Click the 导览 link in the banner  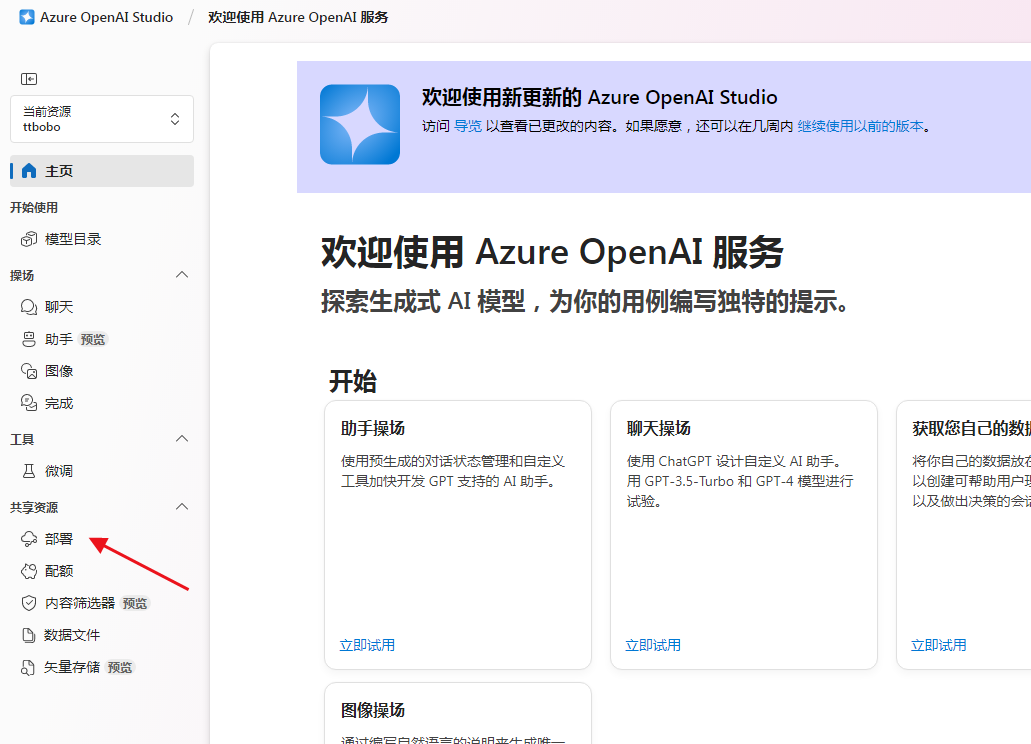tap(468, 126)
